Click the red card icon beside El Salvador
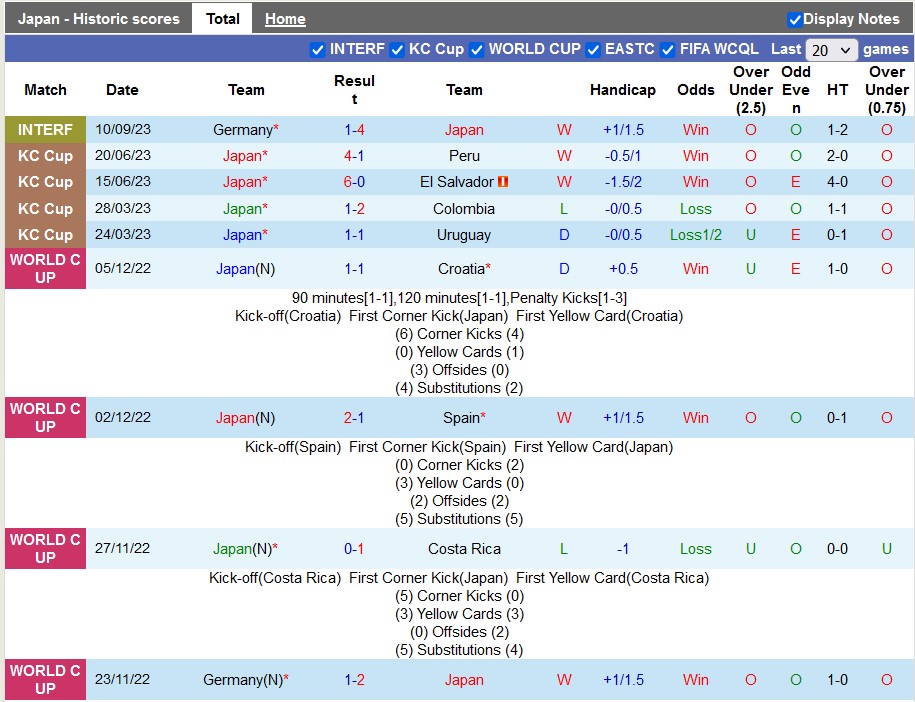 [504, 182]
